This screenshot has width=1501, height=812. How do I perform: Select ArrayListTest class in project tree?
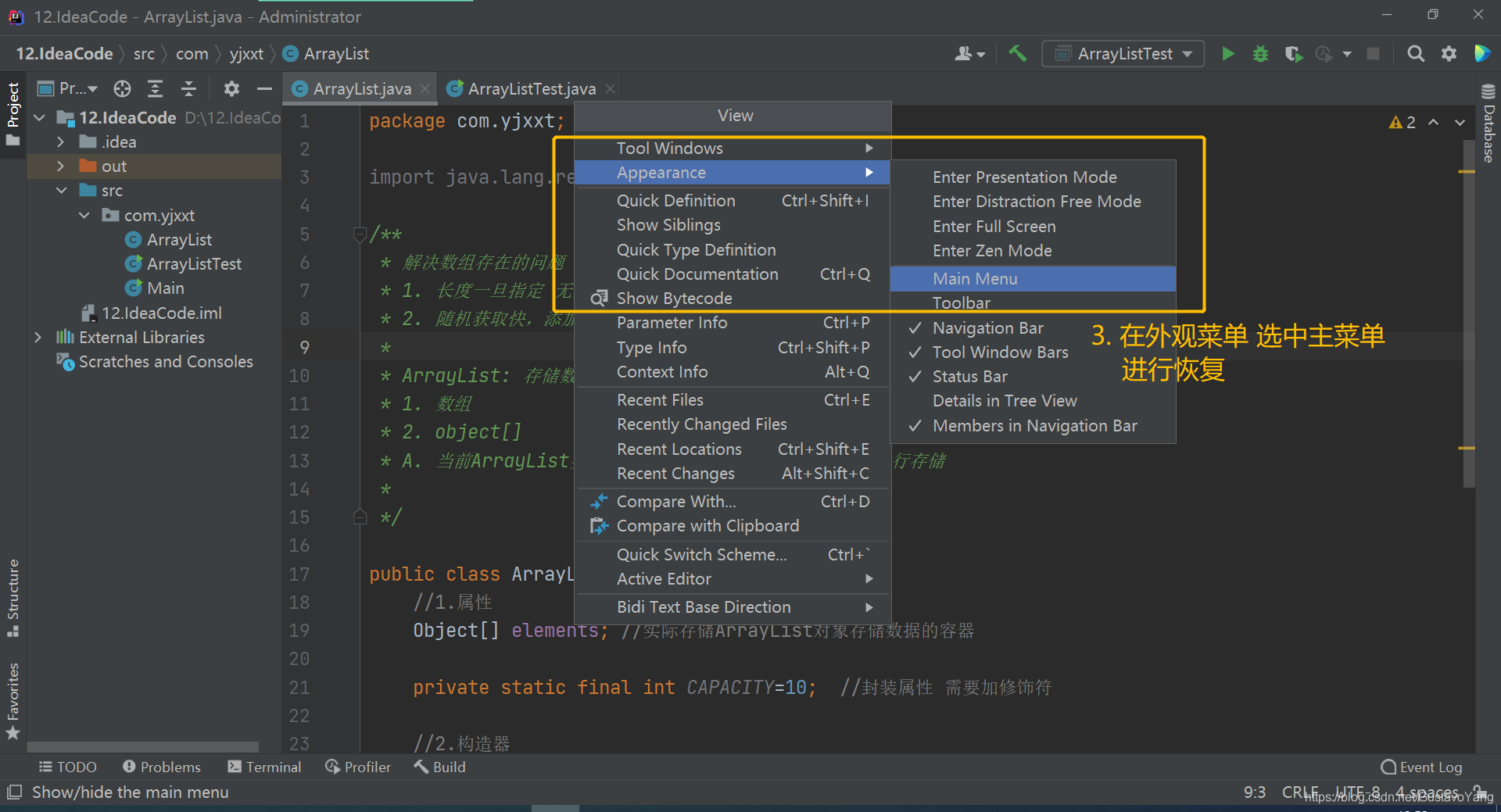[x=194, y=264]
